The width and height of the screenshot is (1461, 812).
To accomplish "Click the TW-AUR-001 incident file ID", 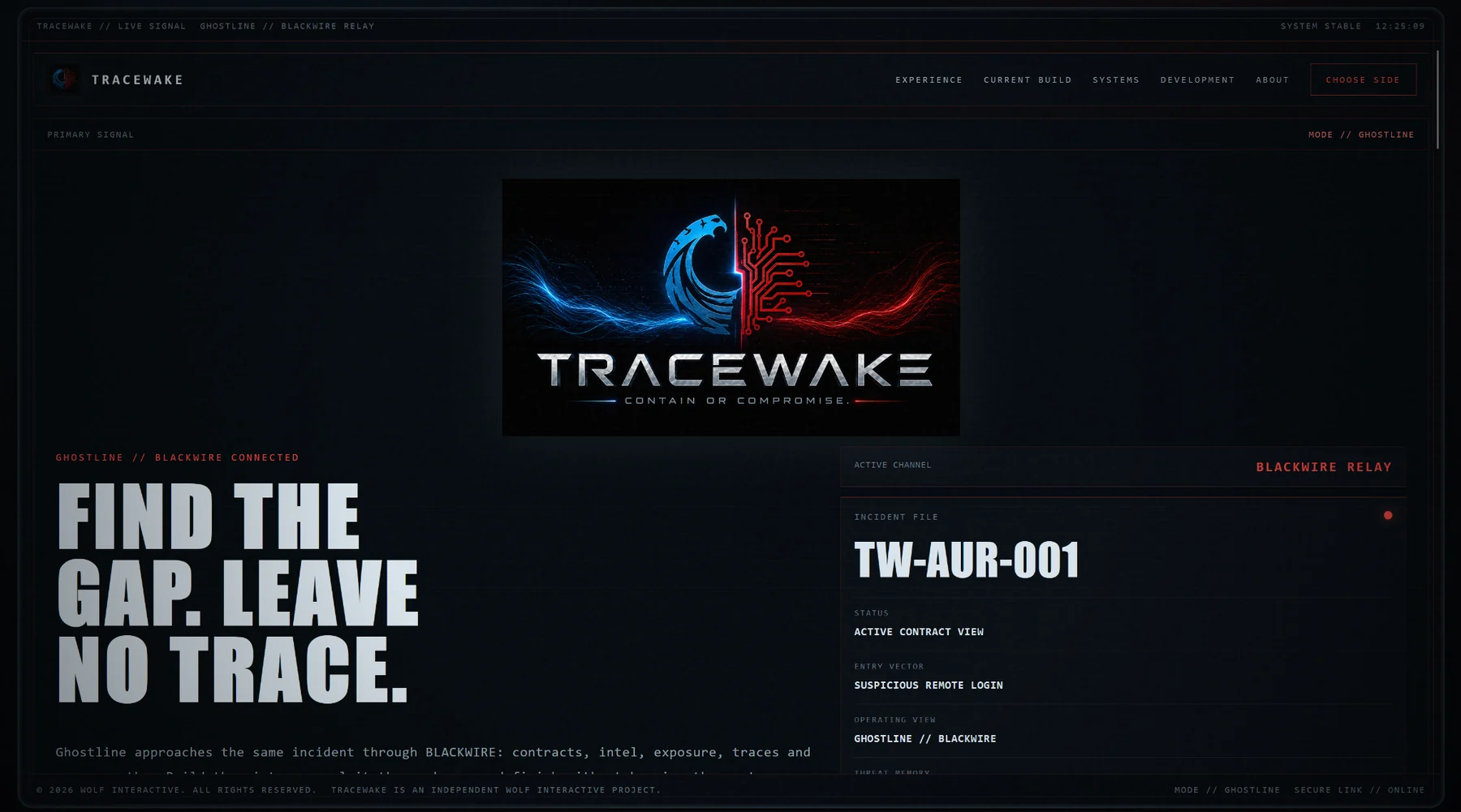I will 967,560.
